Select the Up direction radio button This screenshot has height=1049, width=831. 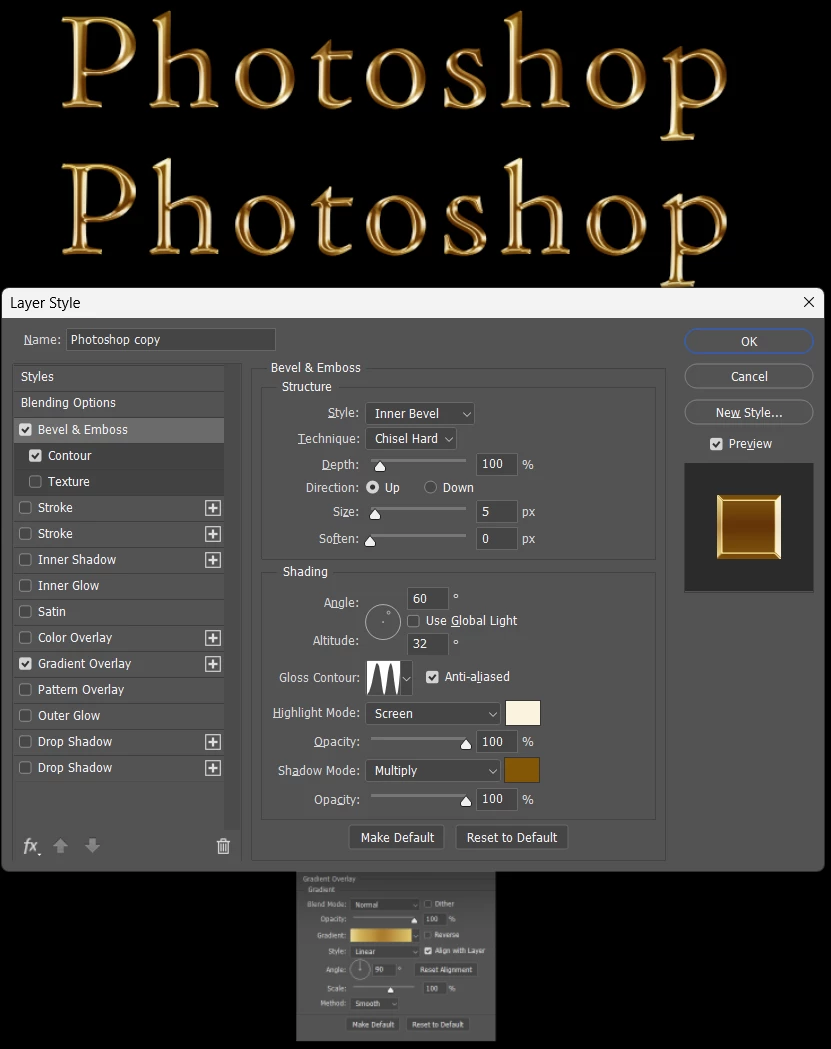coord(373,488)
